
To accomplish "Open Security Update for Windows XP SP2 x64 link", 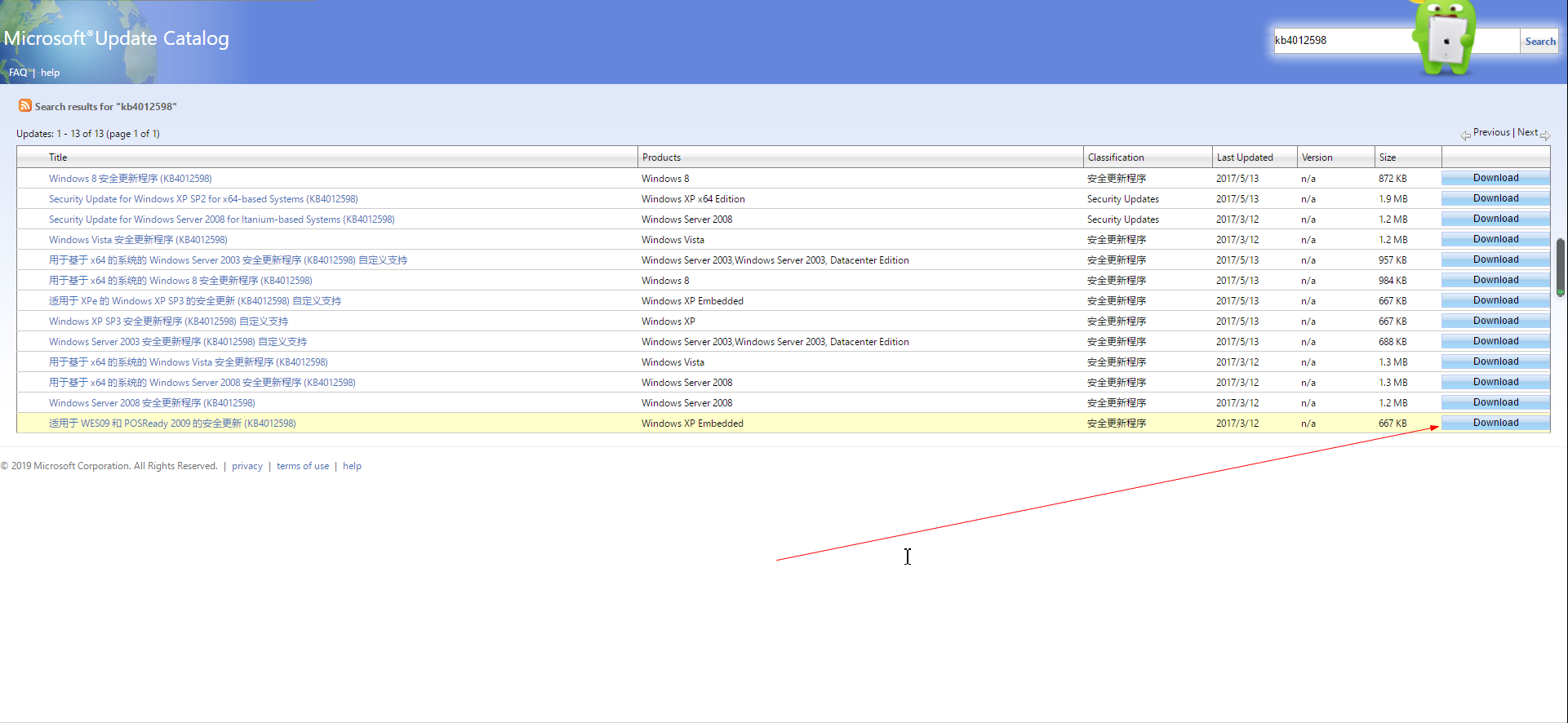I will coord(203,199).
